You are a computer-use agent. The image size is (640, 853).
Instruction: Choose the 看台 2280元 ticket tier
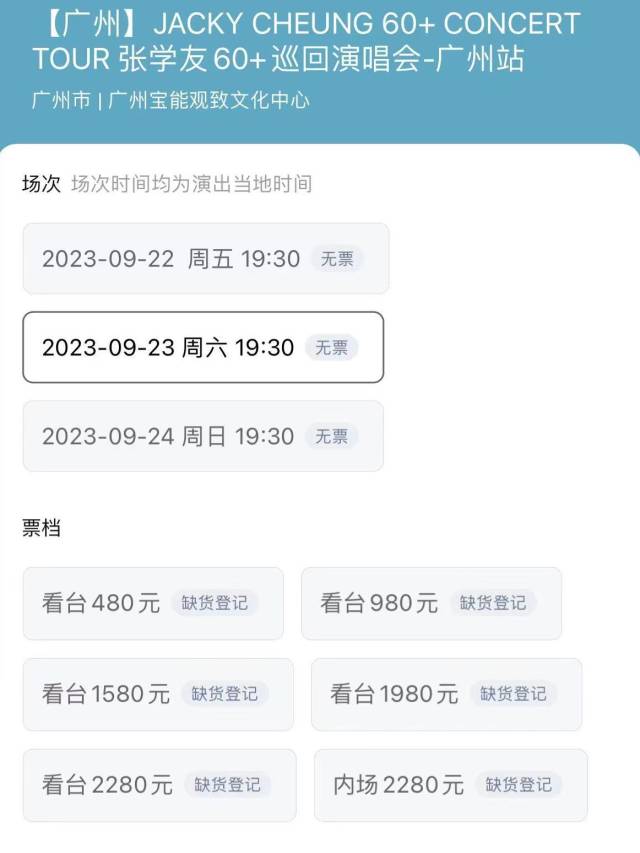pyautogui.click(x=159, y=785)
